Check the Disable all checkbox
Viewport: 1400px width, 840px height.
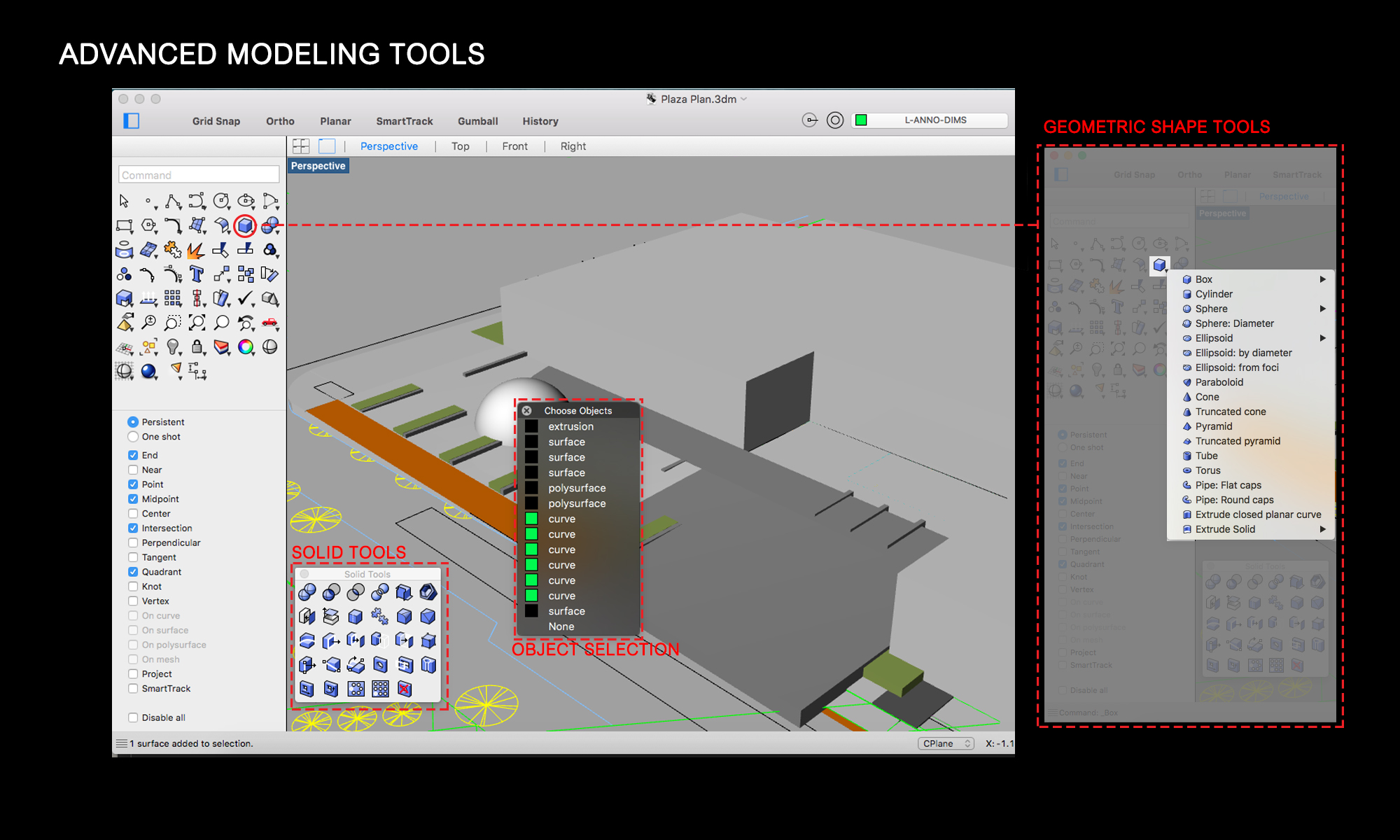(x=133, y=717)
